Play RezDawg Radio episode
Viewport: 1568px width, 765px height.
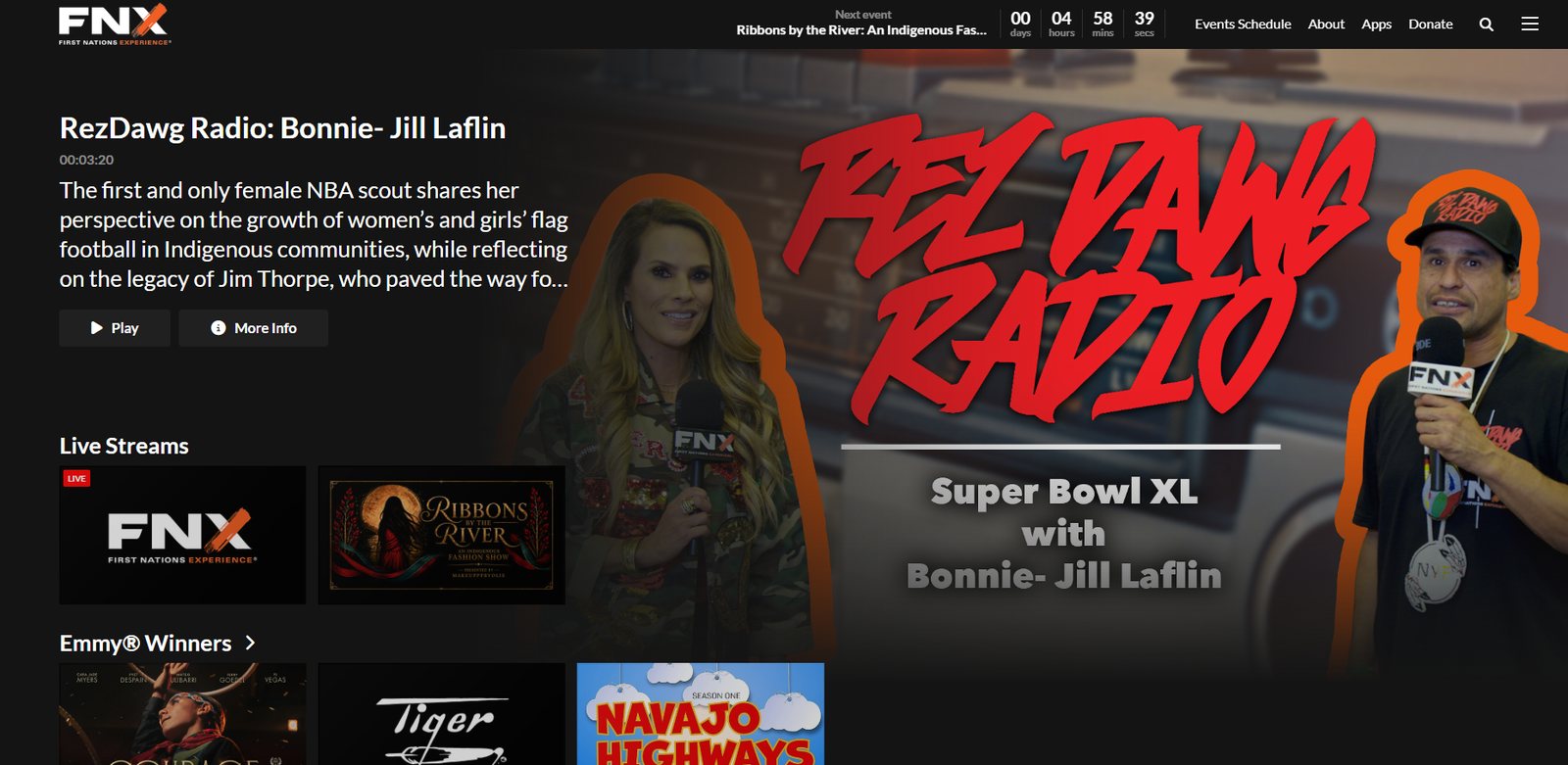(115, 328)
